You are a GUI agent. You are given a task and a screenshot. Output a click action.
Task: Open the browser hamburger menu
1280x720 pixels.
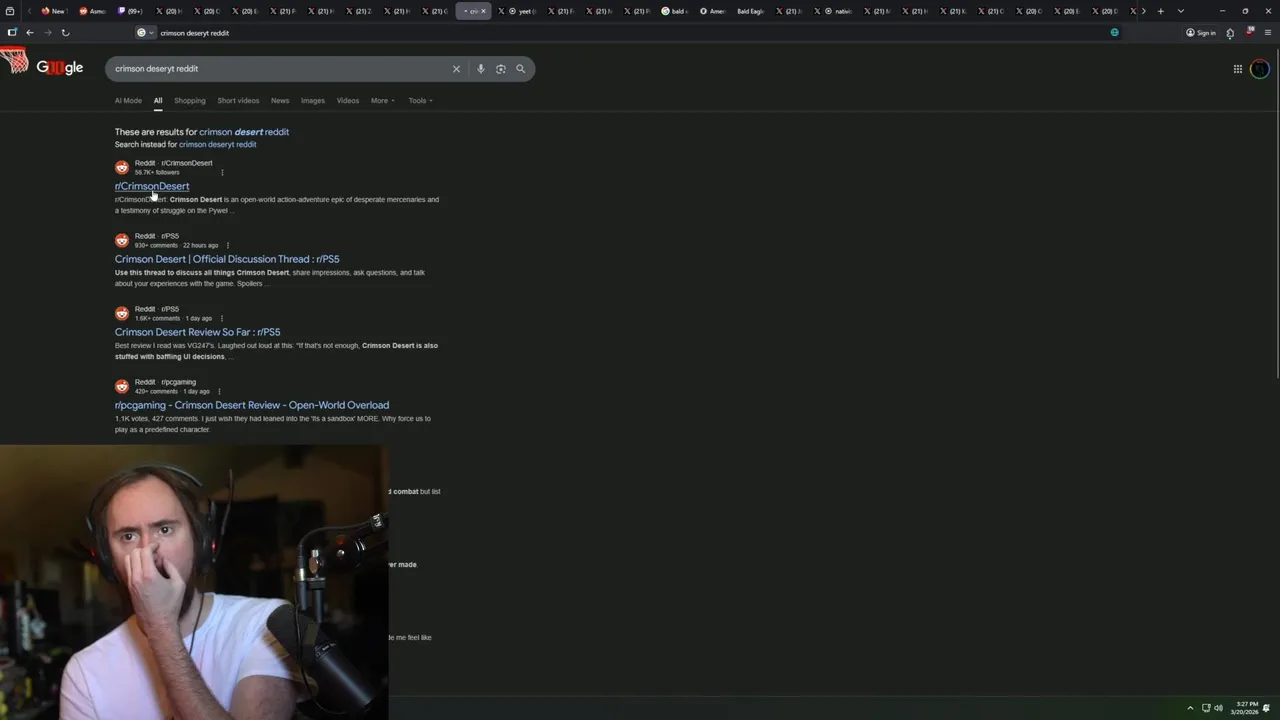point(1268,32)
